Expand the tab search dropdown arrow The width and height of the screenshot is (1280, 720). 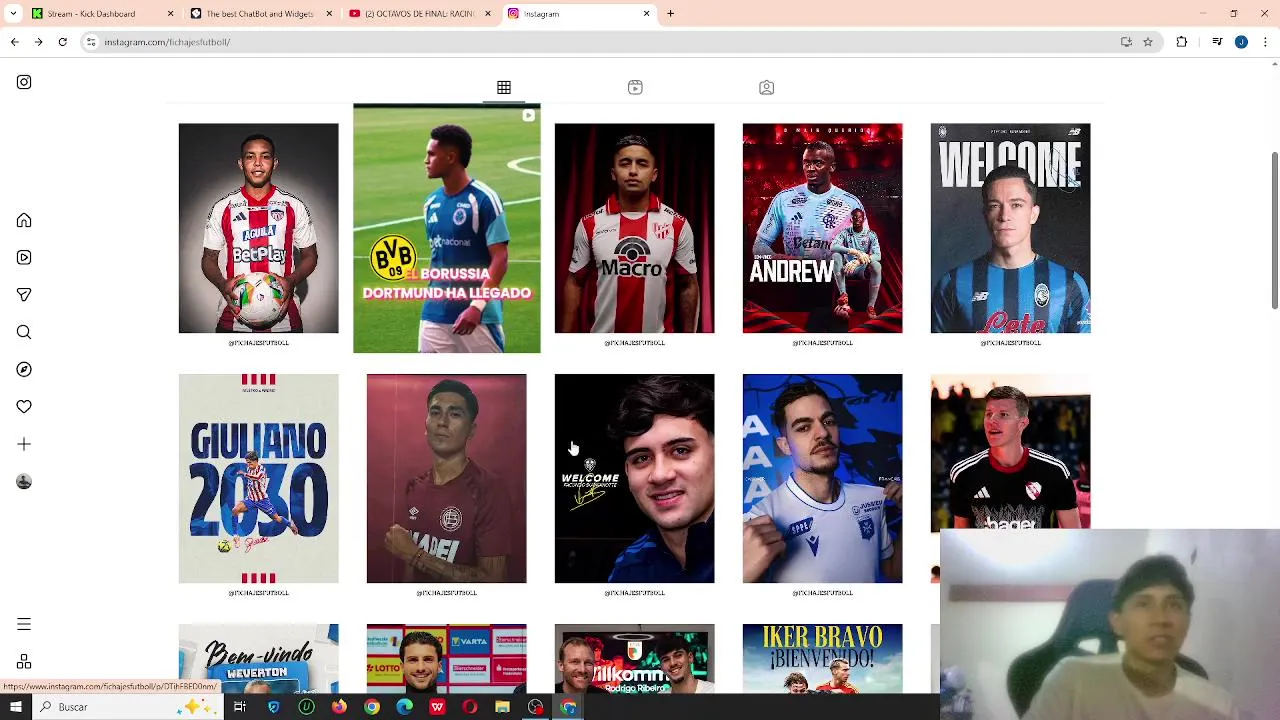[13, 14]
